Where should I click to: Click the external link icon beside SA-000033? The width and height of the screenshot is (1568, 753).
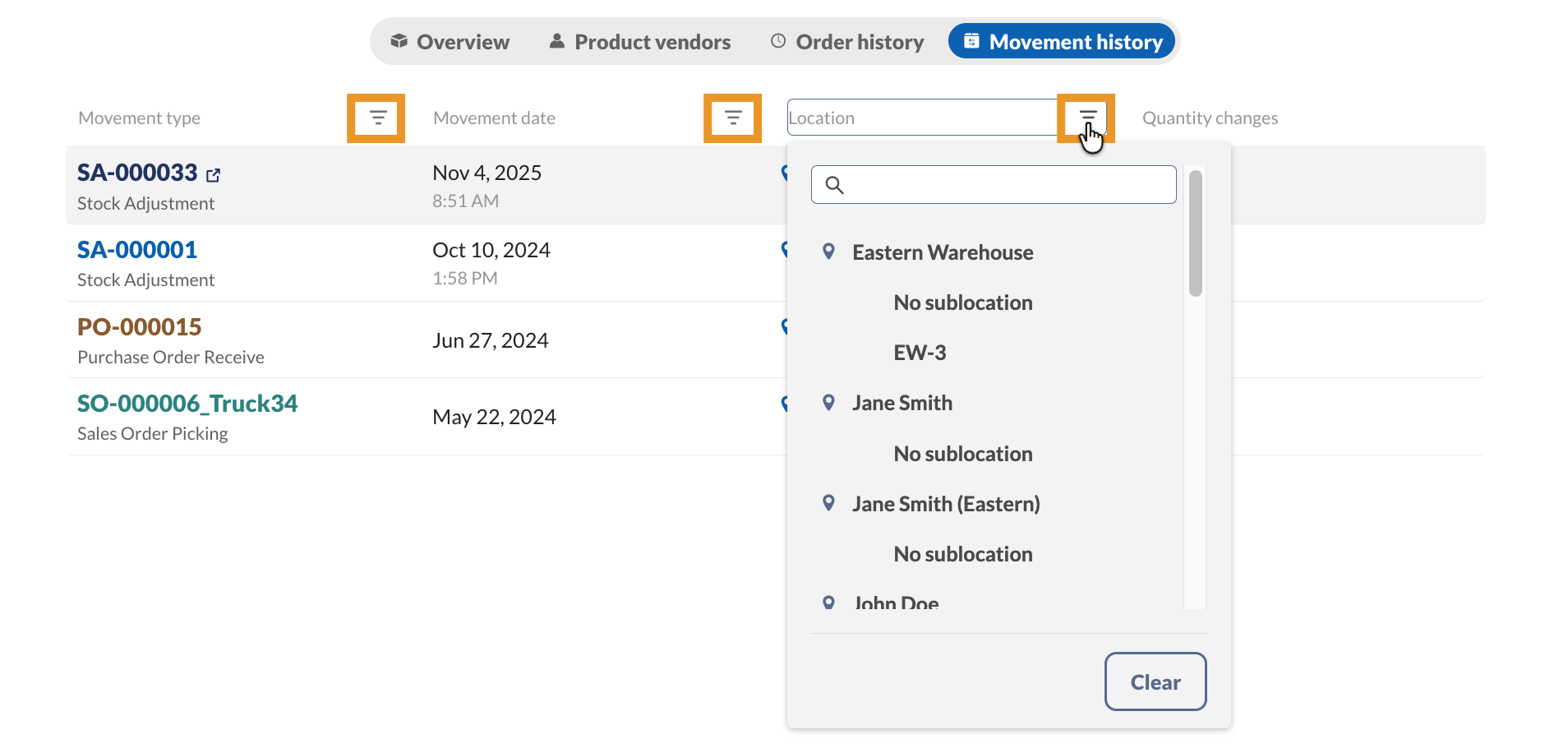pyautogui.click(x=214, y=175)
